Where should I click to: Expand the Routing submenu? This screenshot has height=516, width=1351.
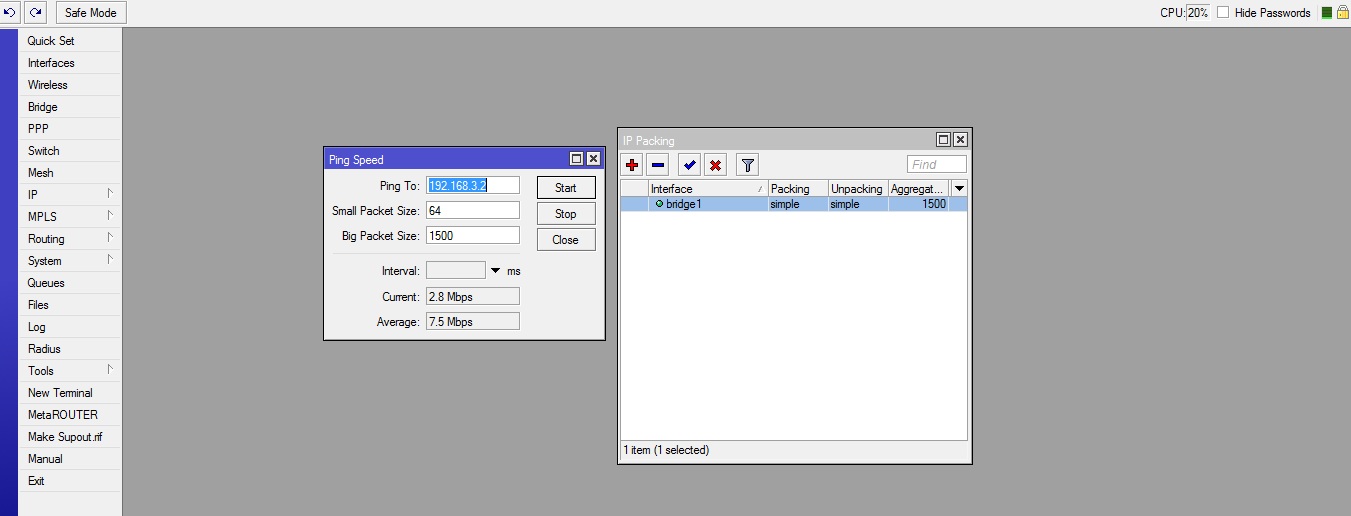tap(70, 239)
